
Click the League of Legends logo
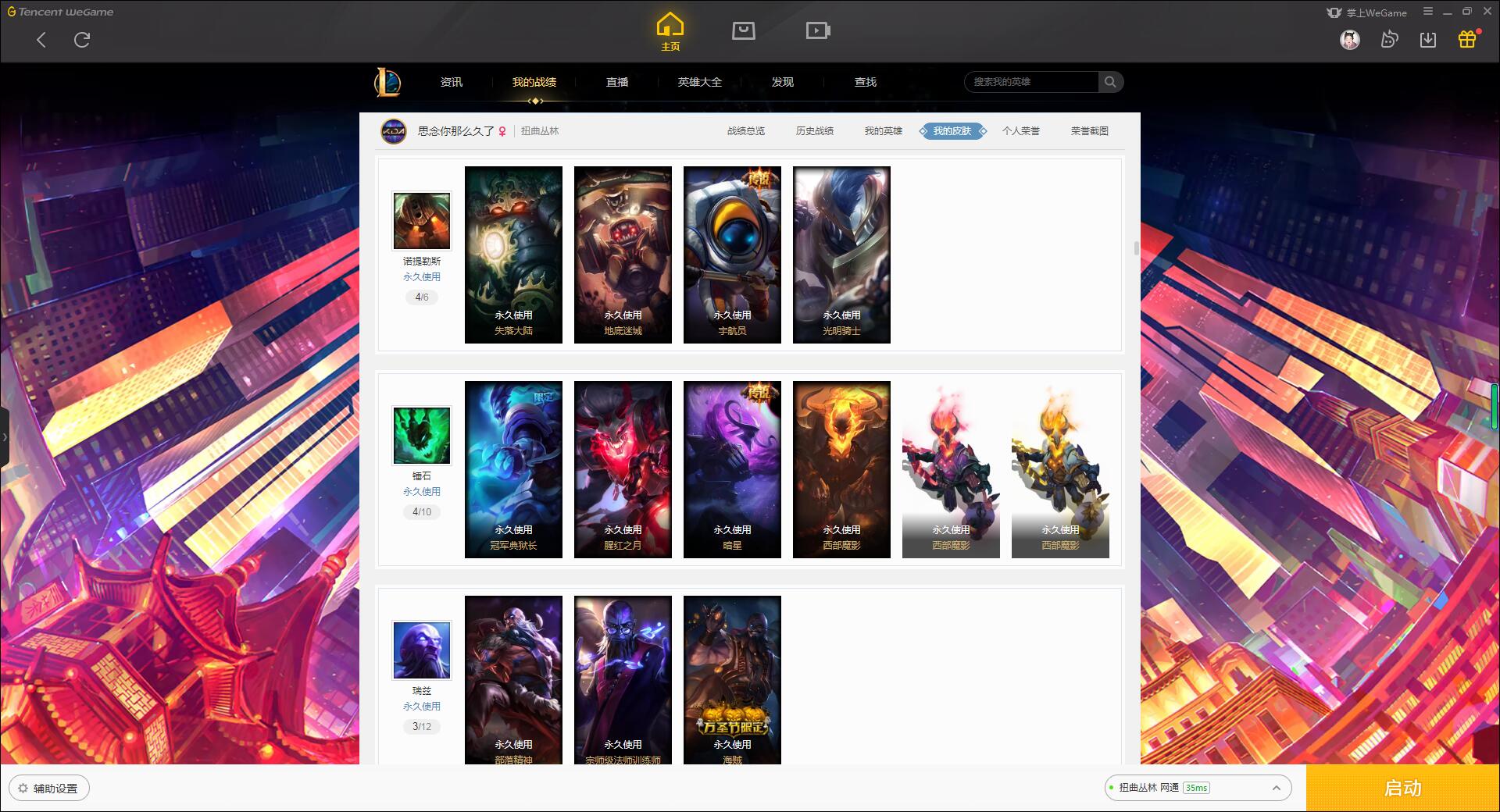point(387,82)
